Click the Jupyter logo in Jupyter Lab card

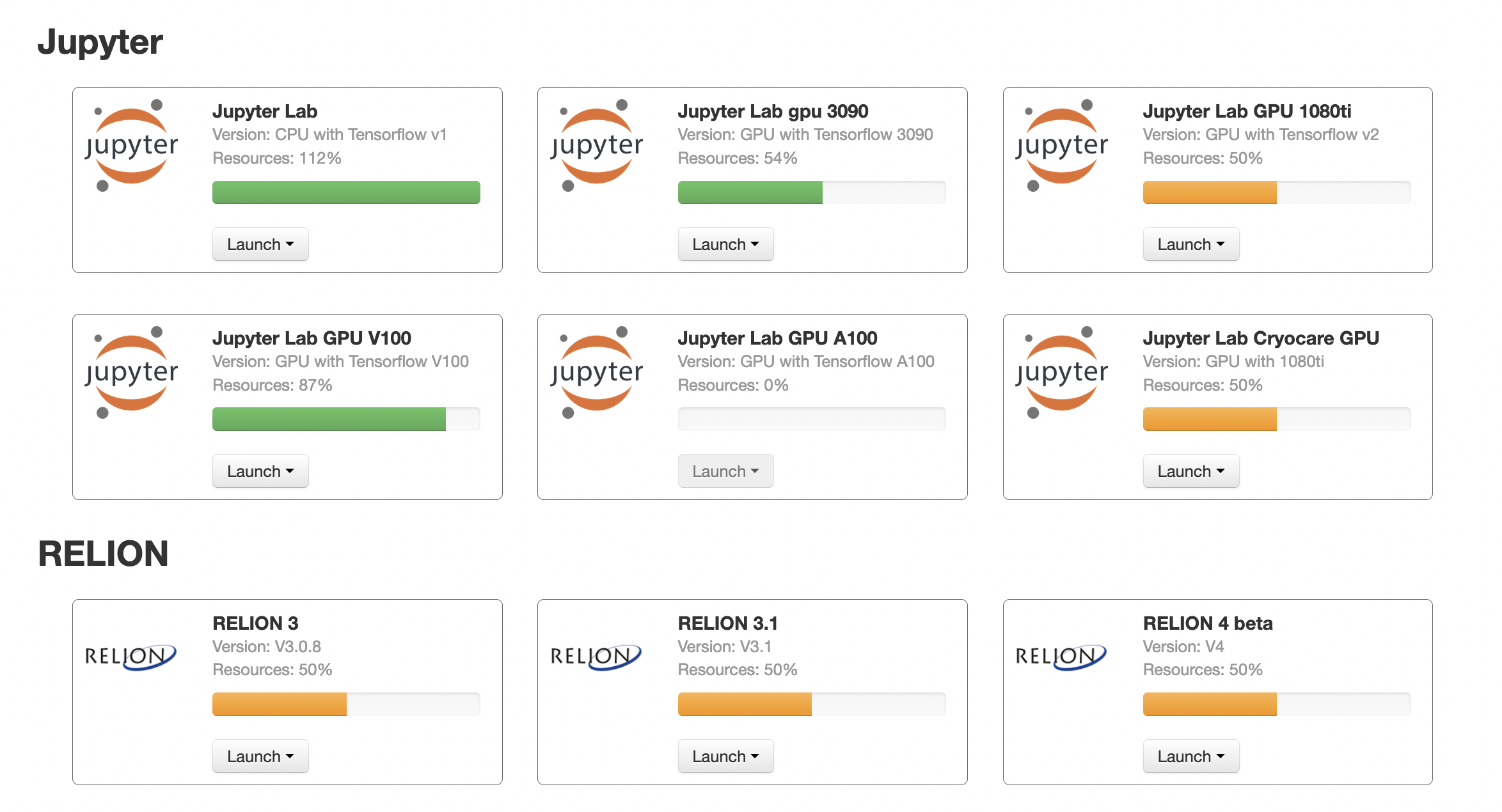click(x=132, y=145)
